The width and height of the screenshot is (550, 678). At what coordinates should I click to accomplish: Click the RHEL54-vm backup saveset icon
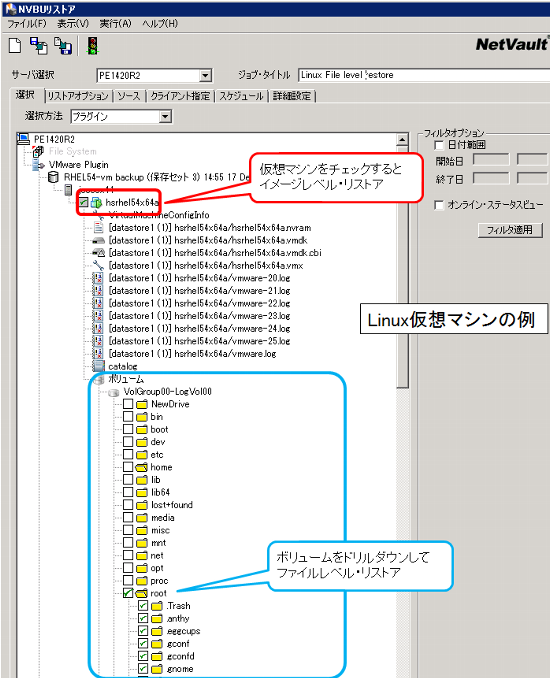pyautogui.click(x=53, y=177)
